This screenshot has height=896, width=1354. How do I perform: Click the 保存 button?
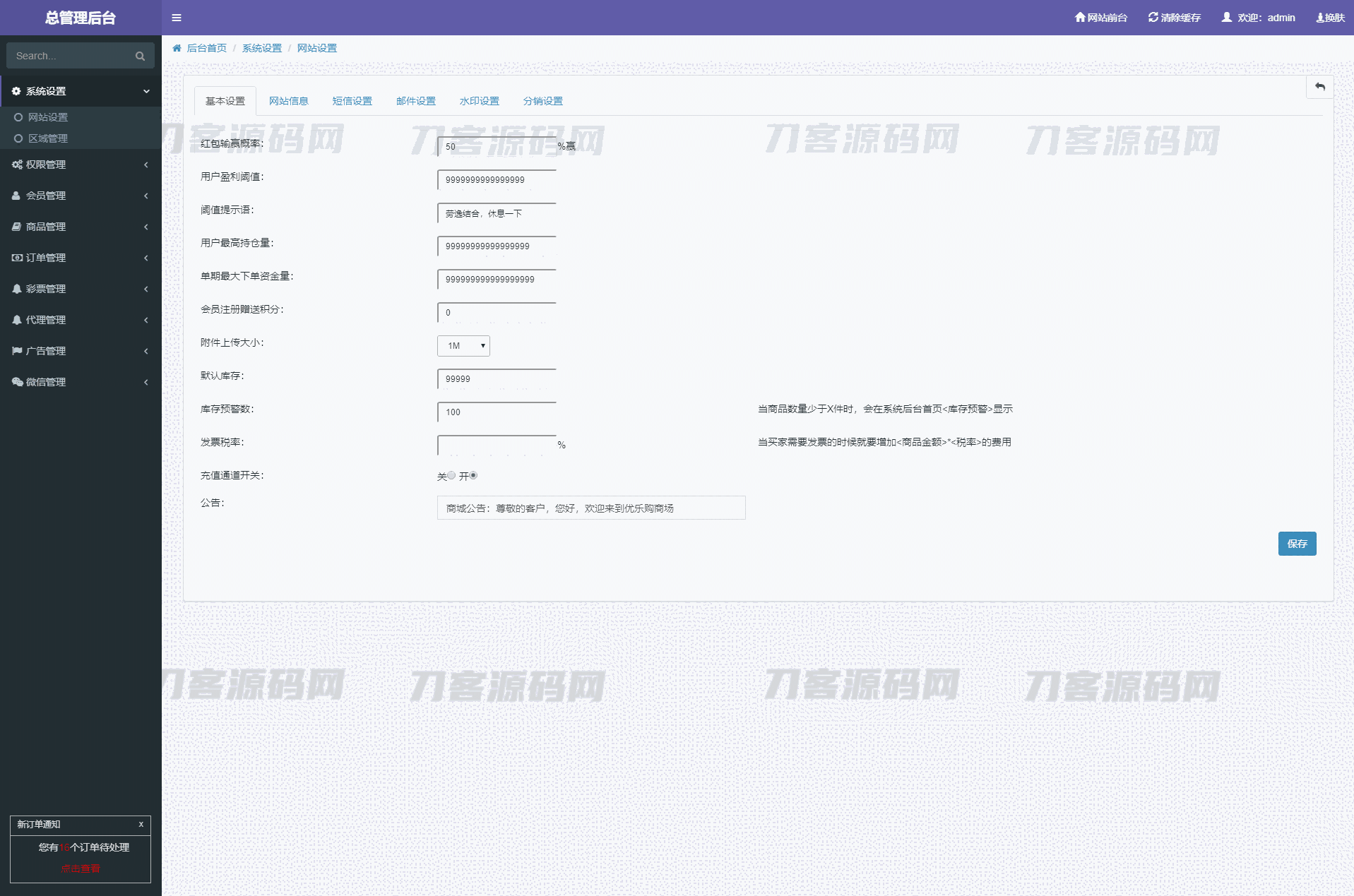coord(1297,544)
